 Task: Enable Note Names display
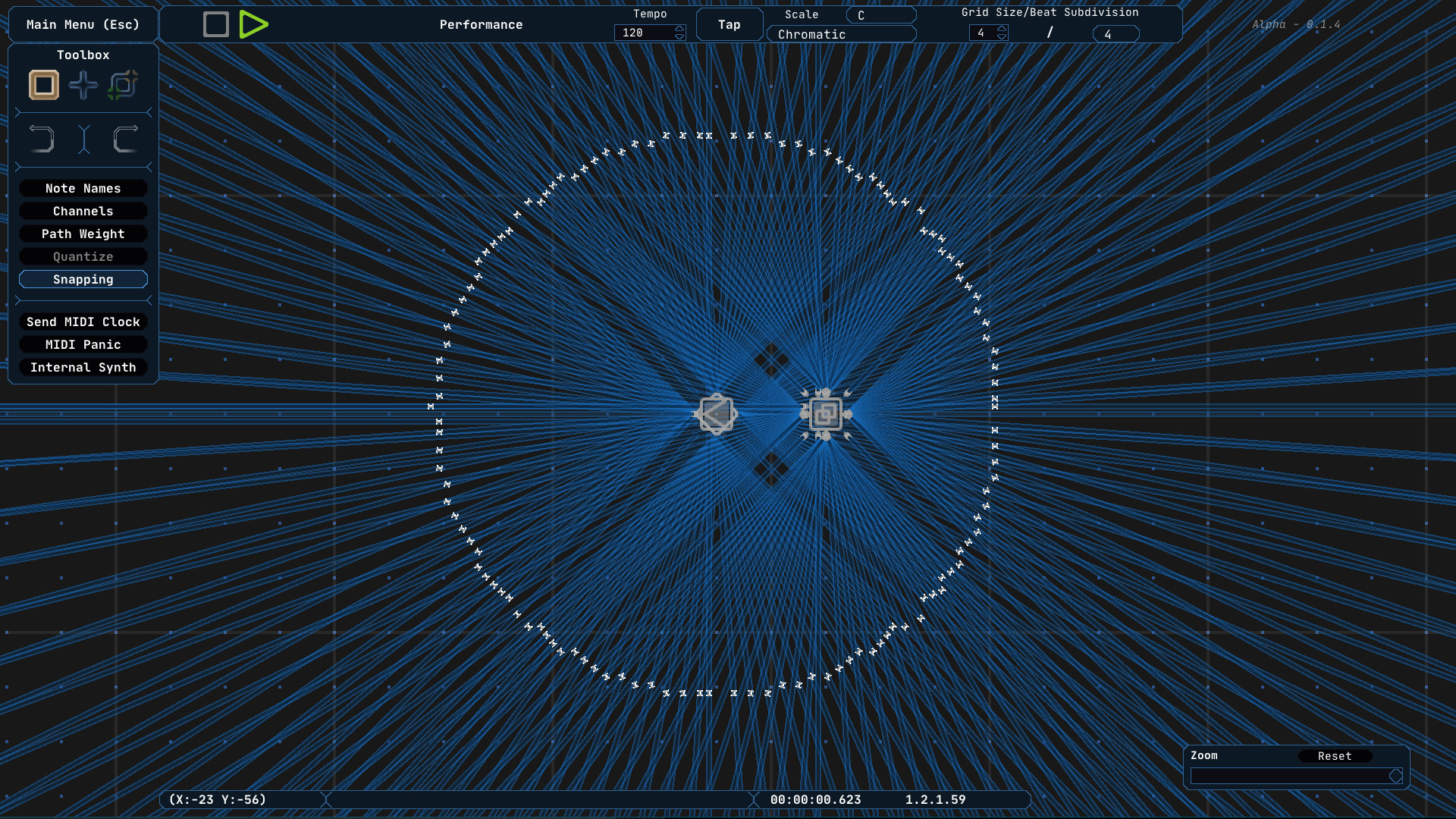click(x=83, y=188)
